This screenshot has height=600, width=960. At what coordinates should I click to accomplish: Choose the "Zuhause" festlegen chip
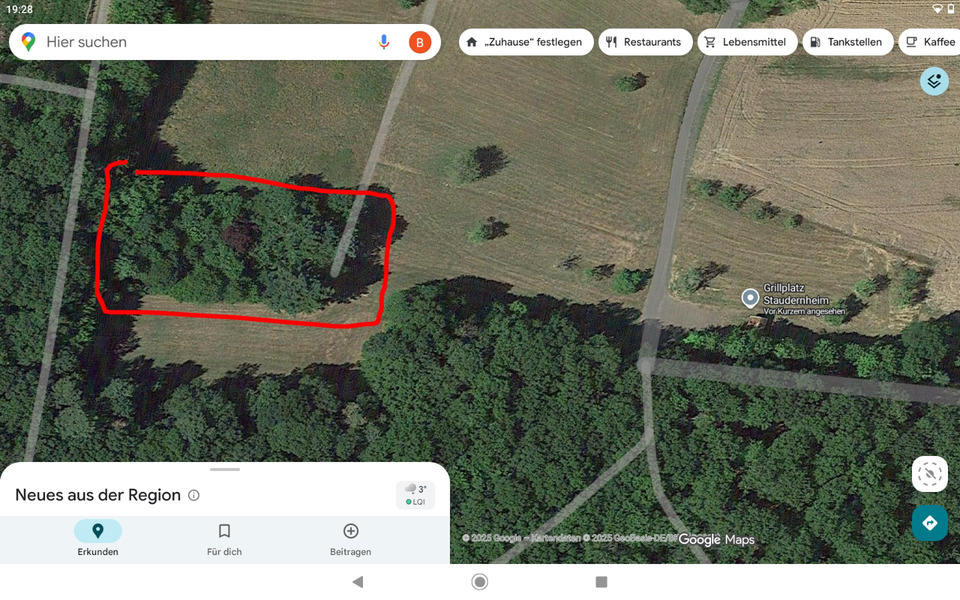tap(526, 42)
